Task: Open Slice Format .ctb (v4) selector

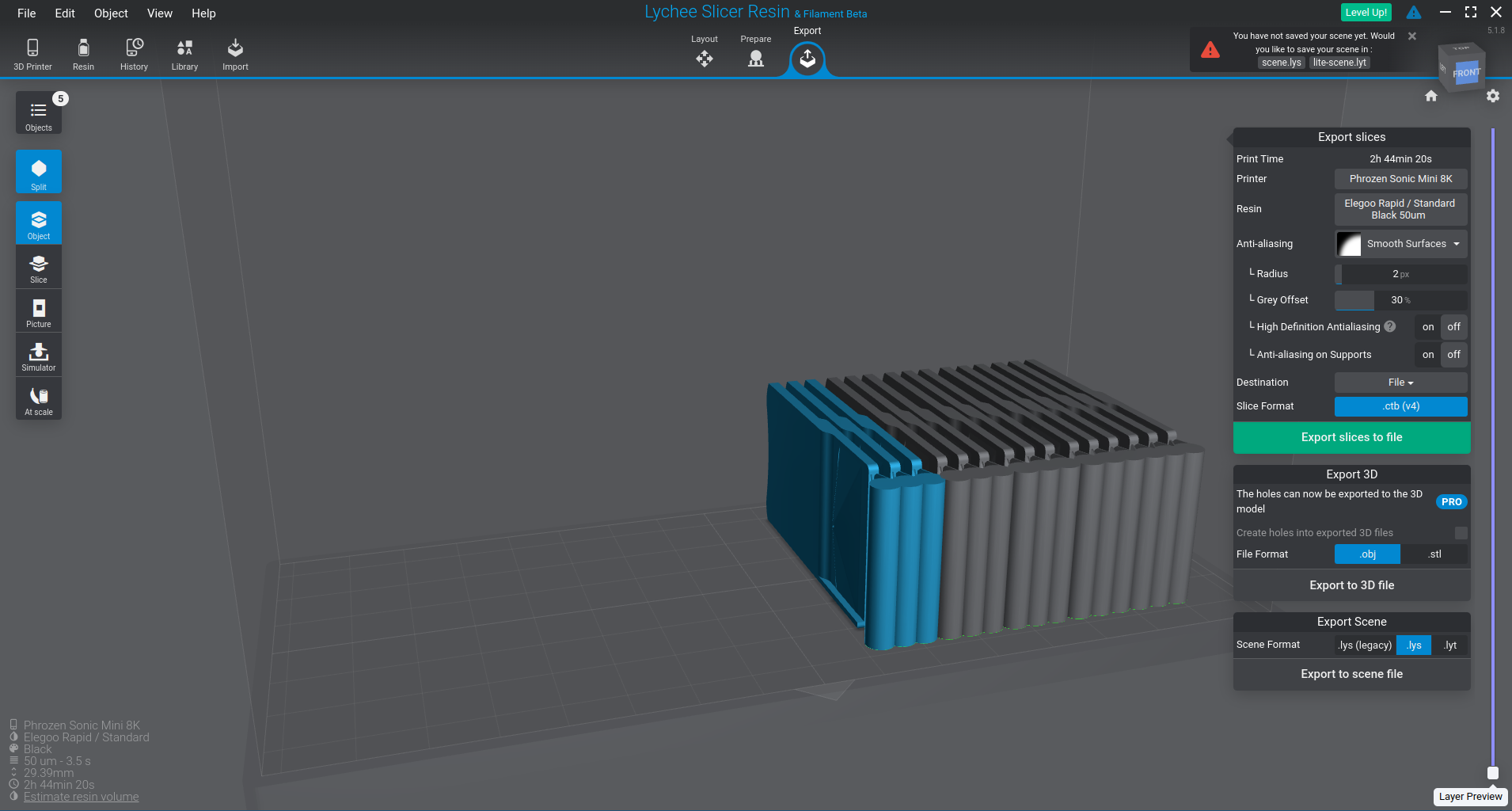Action: pyautogui.click(x=1401, y=406)
